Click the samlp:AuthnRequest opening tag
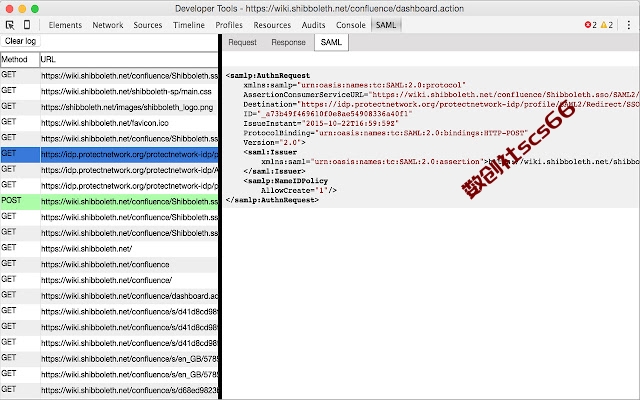 [268, 76]
